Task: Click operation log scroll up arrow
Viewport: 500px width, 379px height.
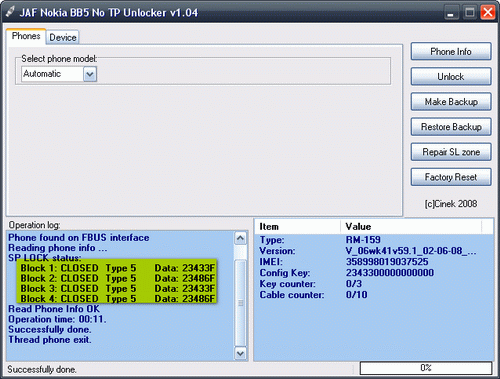Action: tap(240, 238)
